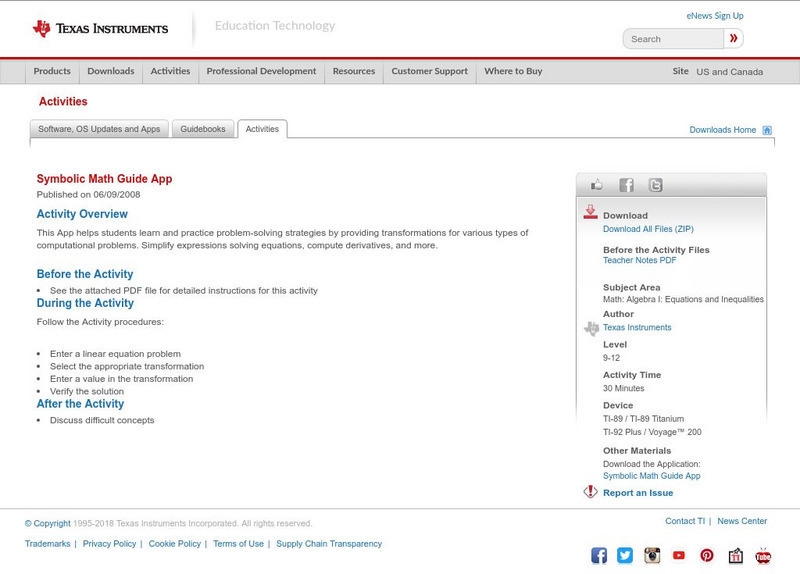Open the footer TI calculator bag icon
The height and width of the screenshot is (574, 800).
coord(735,556)
